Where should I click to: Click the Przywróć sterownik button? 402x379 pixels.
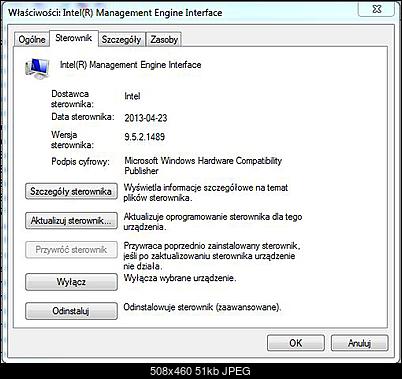[71, 250]
